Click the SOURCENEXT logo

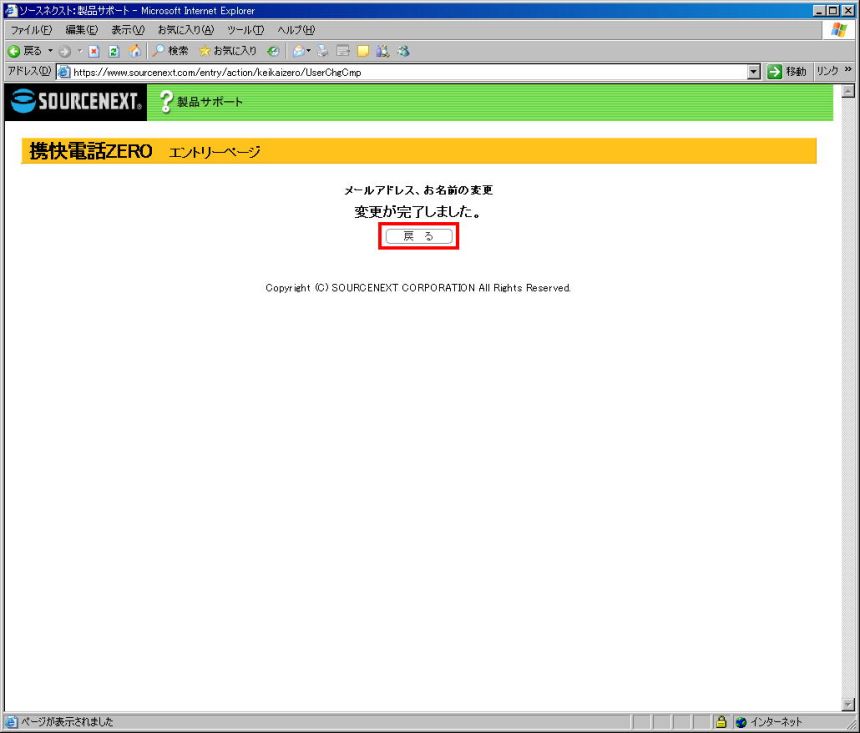76,102
